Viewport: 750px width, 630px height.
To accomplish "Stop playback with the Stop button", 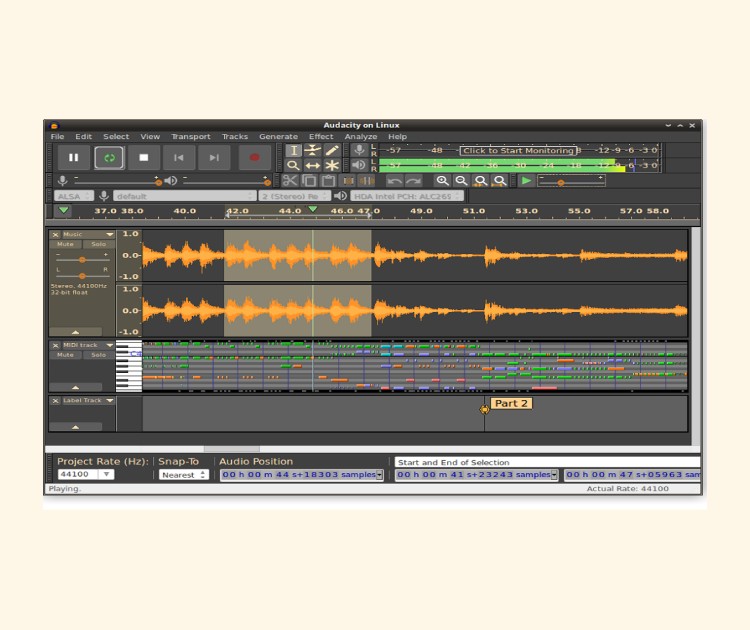I will click(143, 157).
